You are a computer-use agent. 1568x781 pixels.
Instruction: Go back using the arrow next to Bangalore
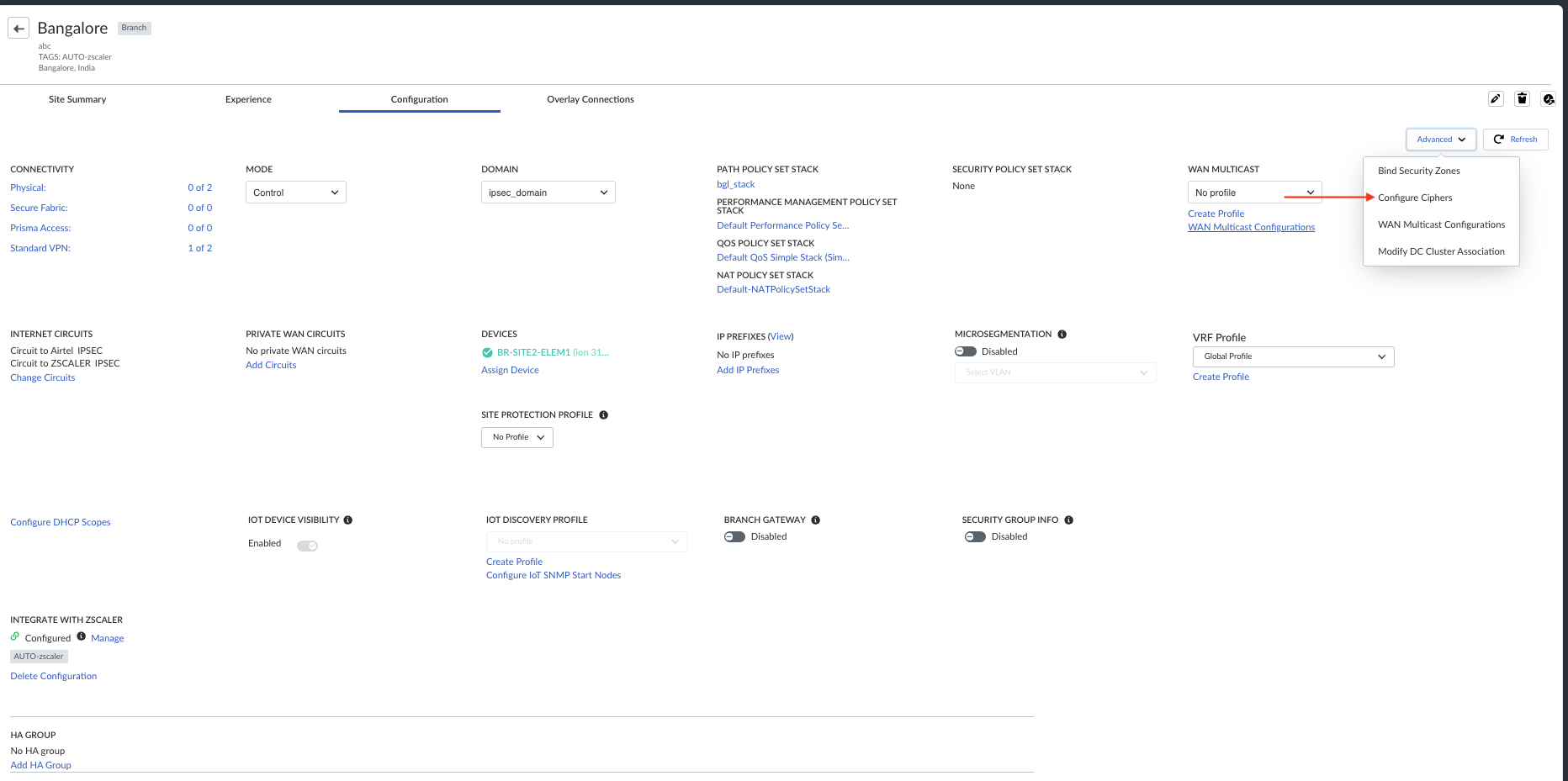19,29
